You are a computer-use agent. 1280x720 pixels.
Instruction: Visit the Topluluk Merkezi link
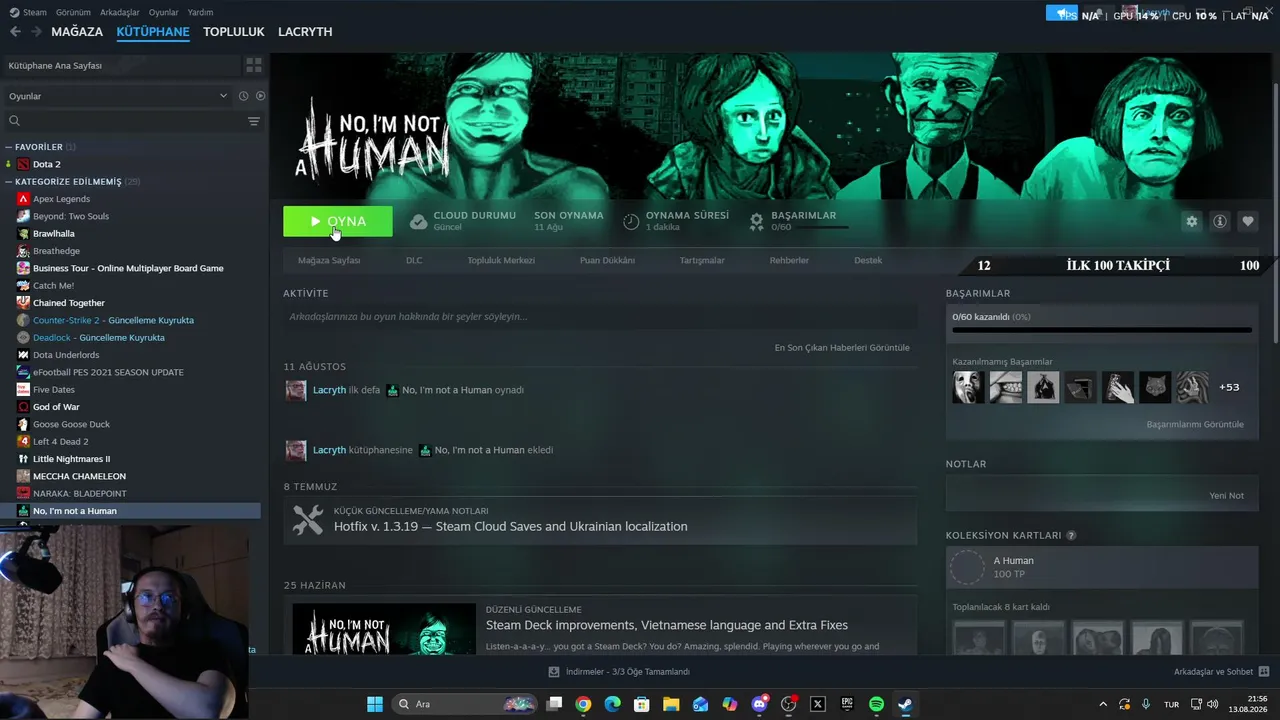pyautogui.click(x=501, y=260)
